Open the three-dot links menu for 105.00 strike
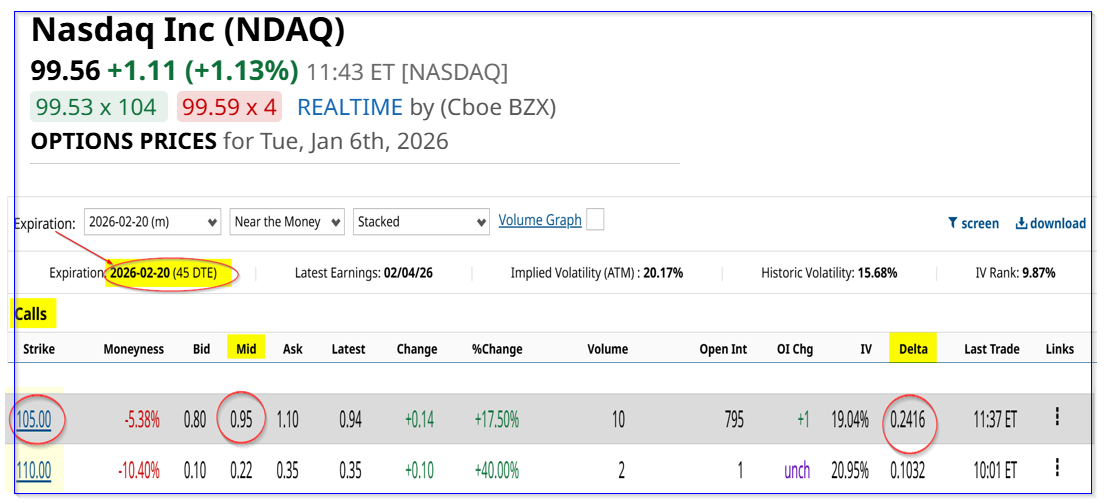The height and width of the screenshot is (503, 1111). [x=1057, y=418]
